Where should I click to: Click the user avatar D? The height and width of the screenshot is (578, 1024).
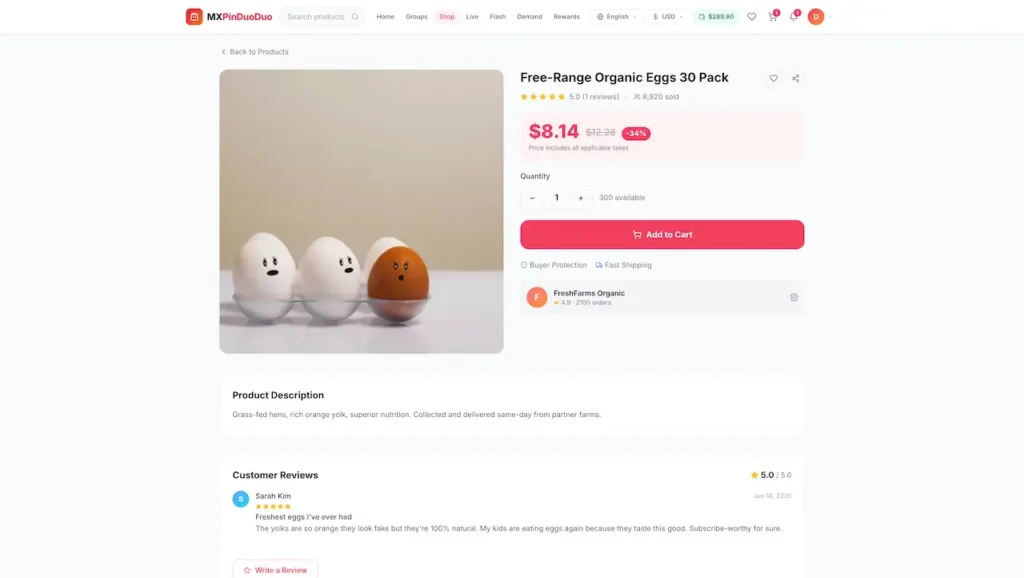point(816,16)
